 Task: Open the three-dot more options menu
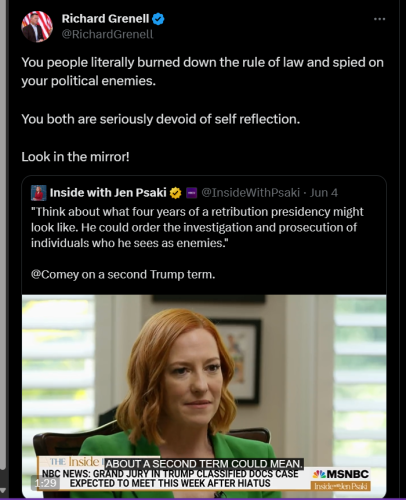coord(379,19)
